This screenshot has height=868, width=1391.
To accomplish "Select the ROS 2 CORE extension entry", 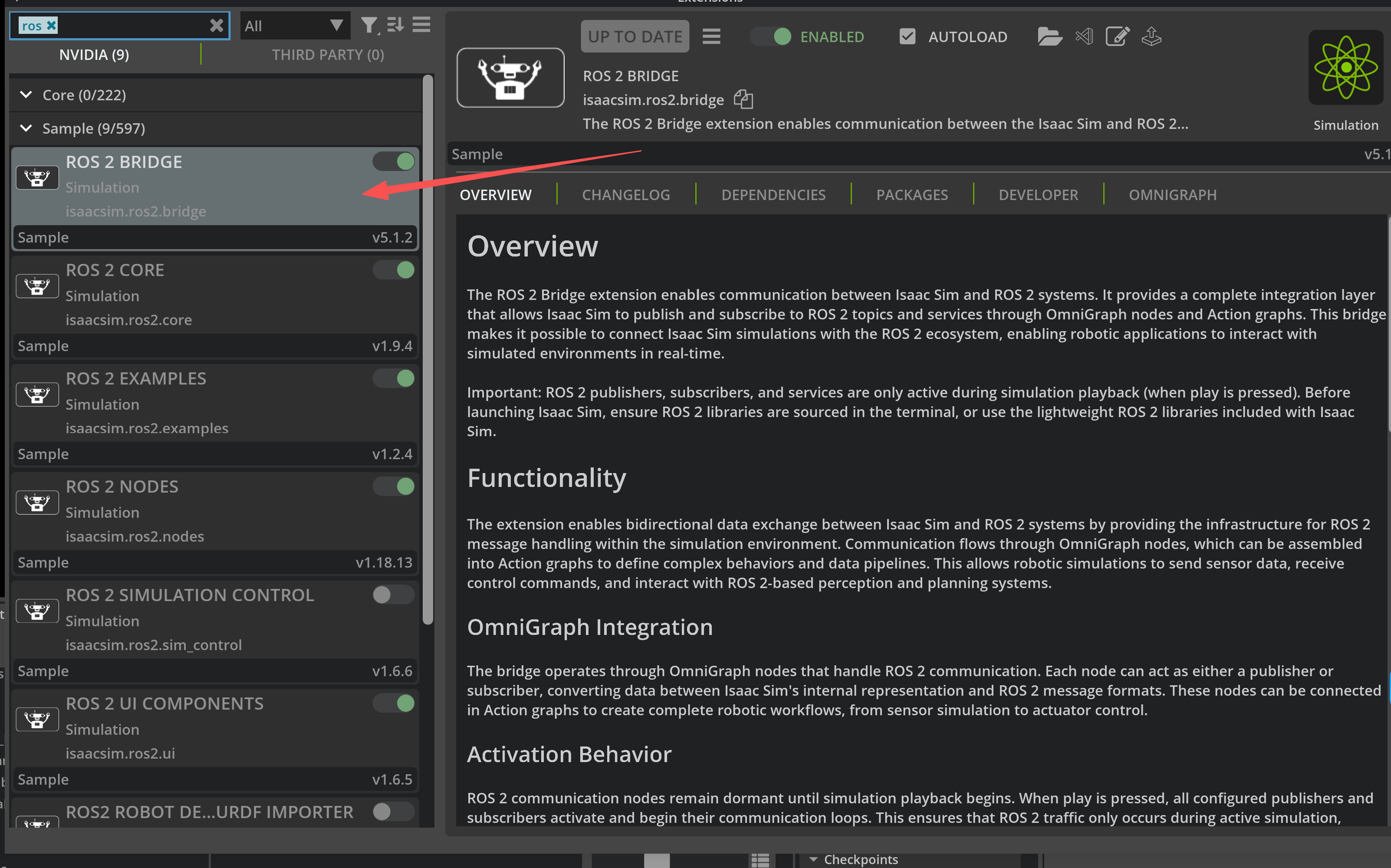I will click(215, 308).
